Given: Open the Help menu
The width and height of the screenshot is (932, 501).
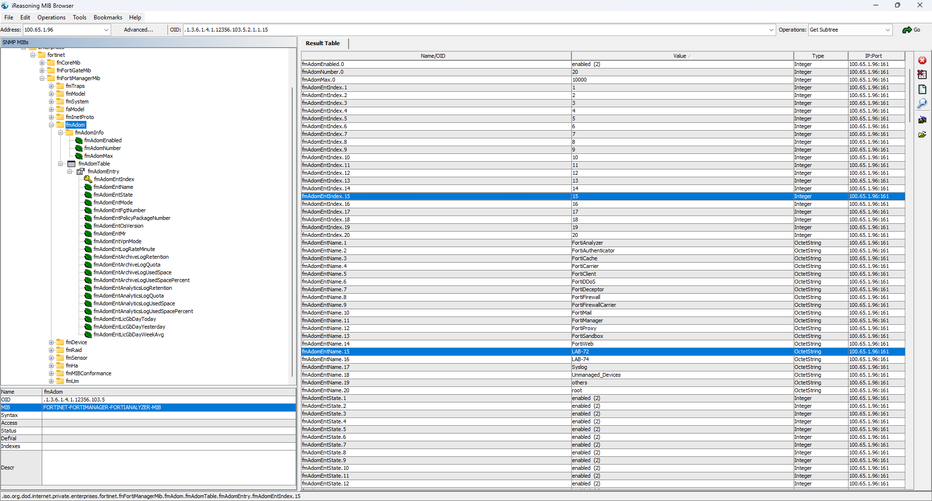Looking at the screenshot, I should (135, 17).
